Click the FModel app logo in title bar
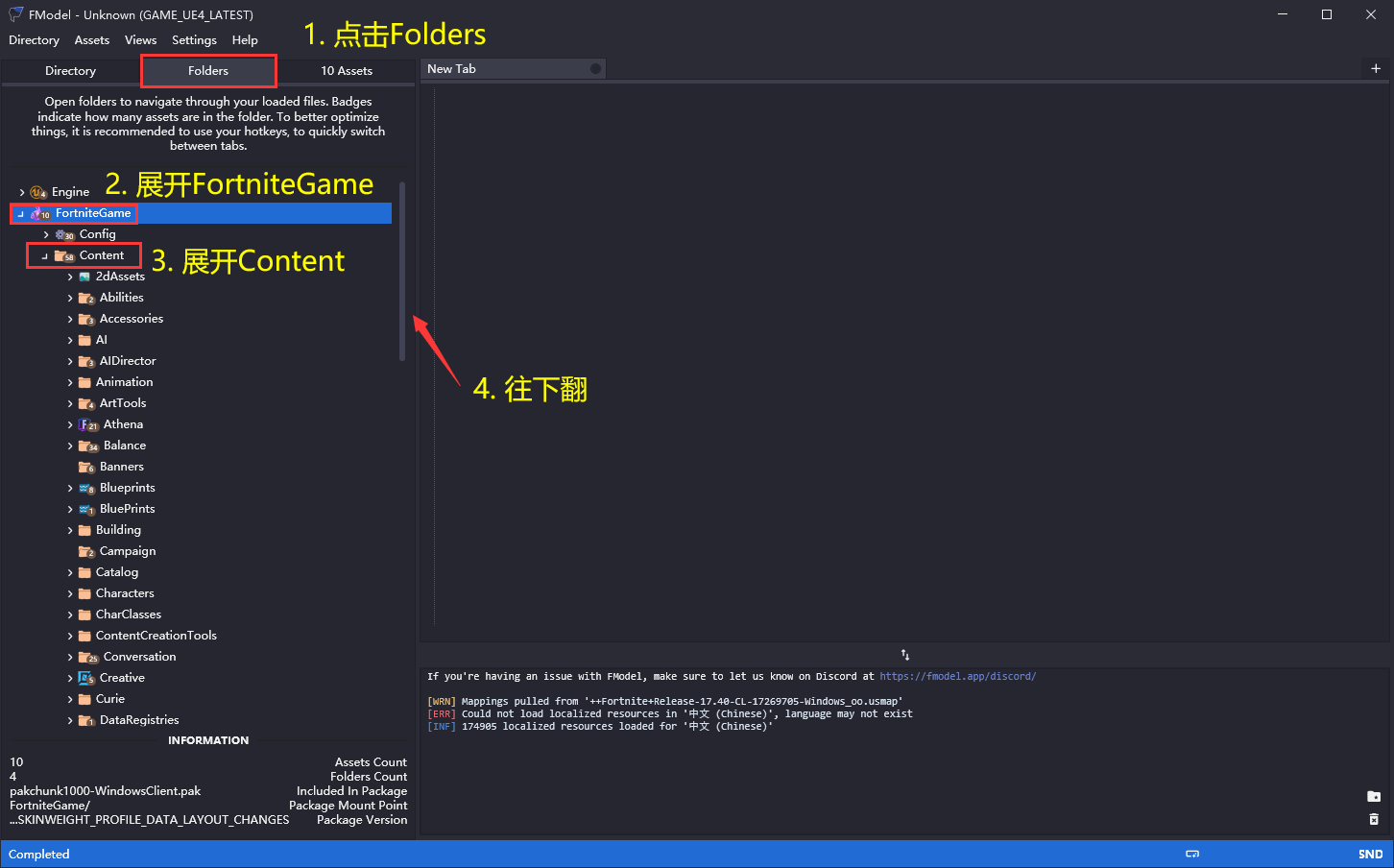The height and width of the screenshot is (868, 1394). [x=15, y=14]
